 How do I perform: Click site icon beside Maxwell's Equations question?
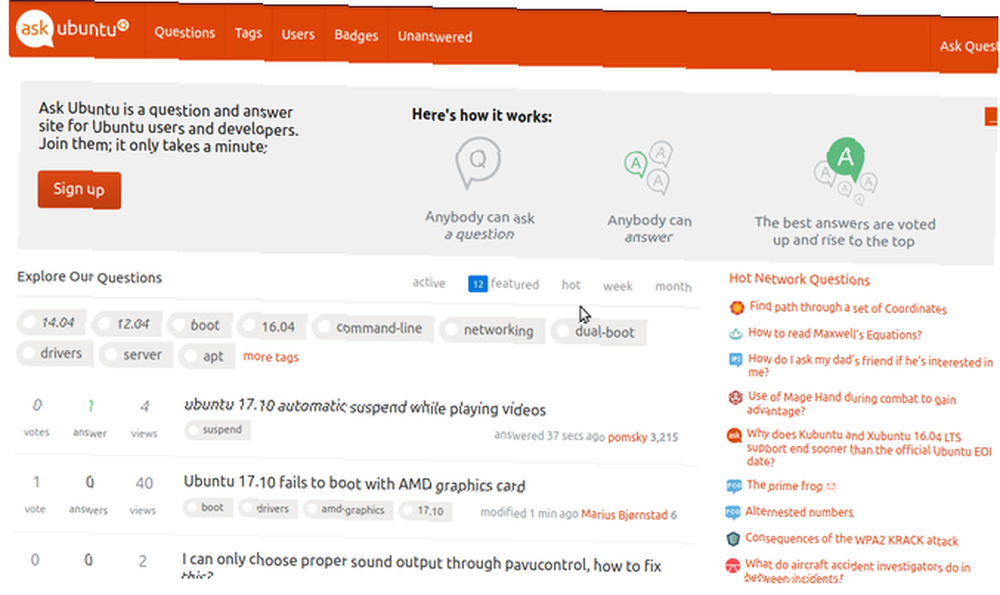click(x=735, y=334)
